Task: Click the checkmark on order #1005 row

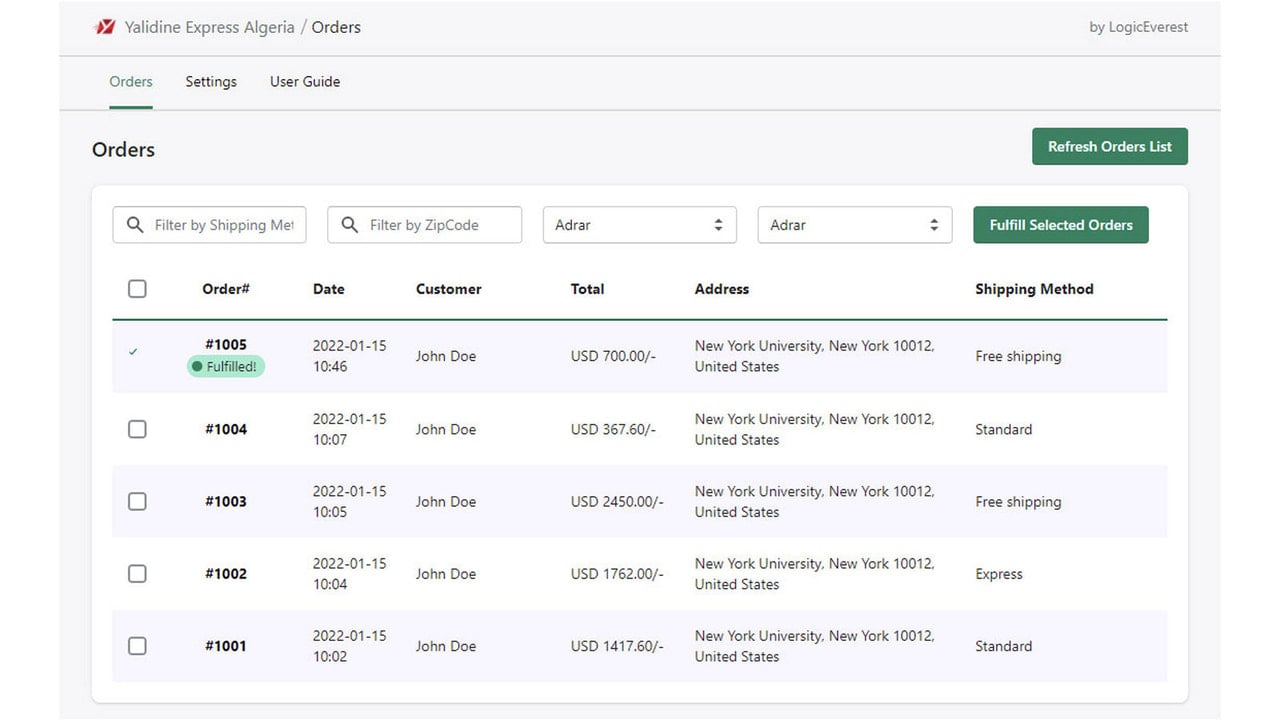Action: [x=133, y=352]
